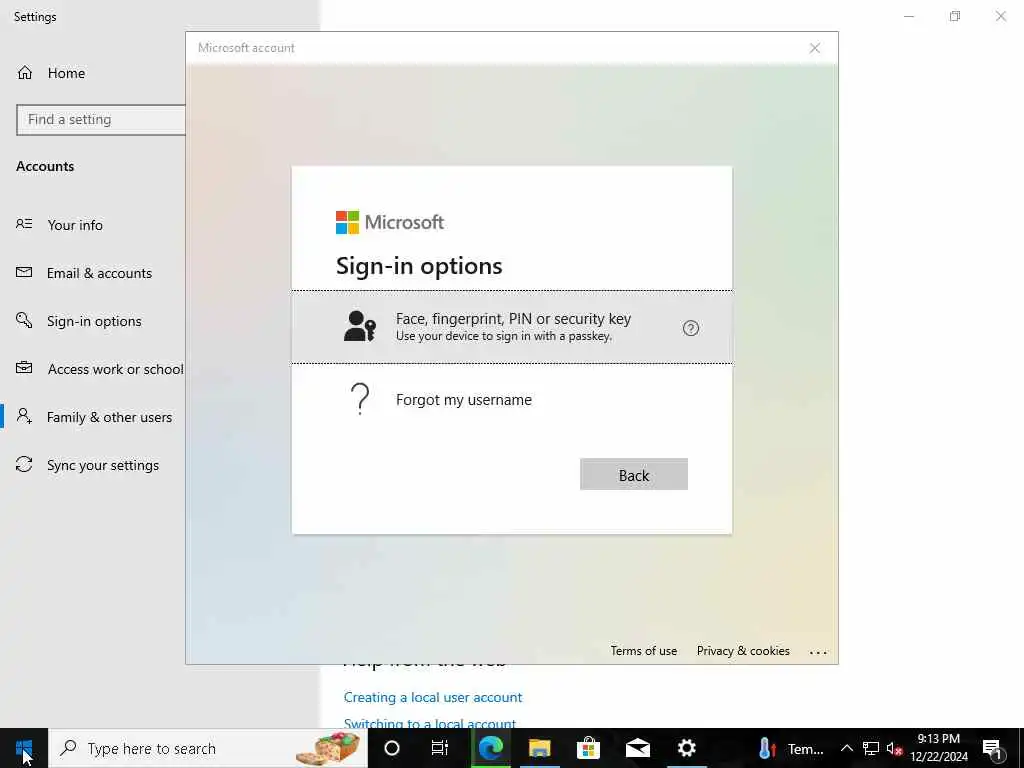Open Your info in Settings sidebar
Image resolution: width=1024 pixels, height=768 pixels.
click(x=59, y=225)
